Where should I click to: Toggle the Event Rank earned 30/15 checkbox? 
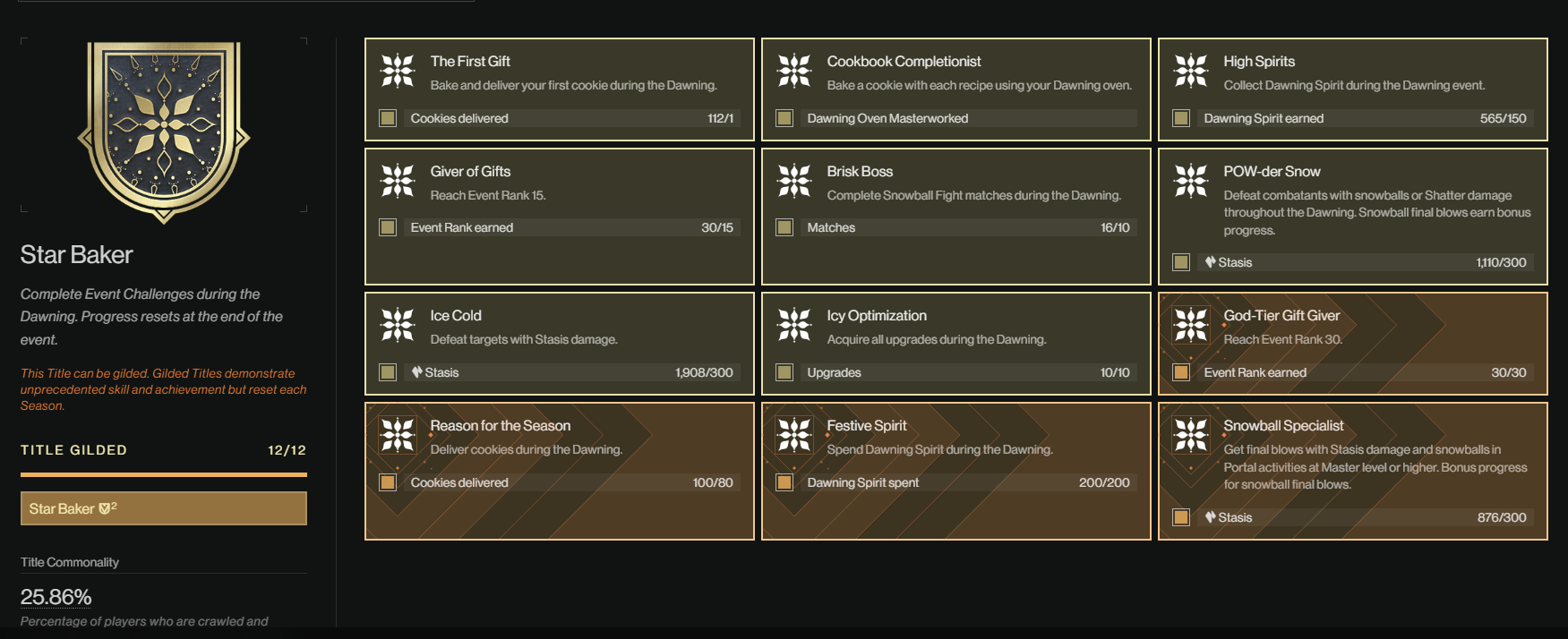[x=388, y=227]
